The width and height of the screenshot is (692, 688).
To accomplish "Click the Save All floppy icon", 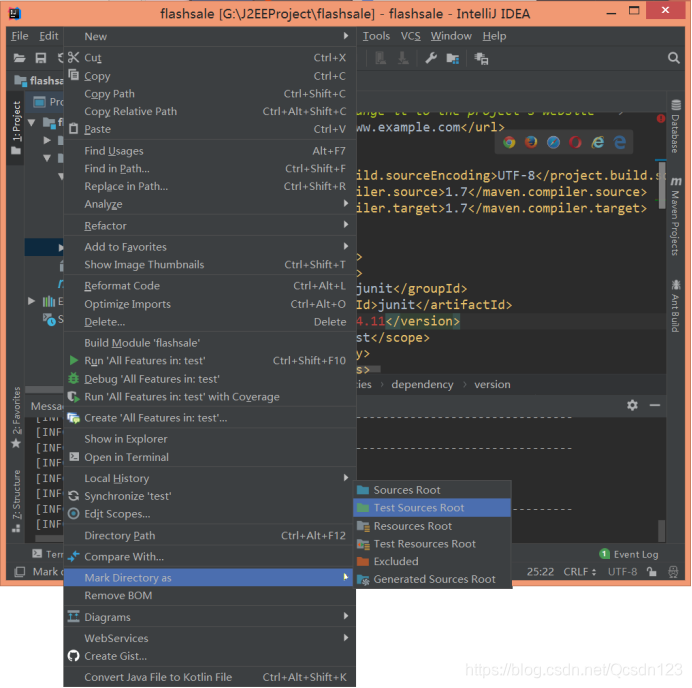I will tap(41, 58).
